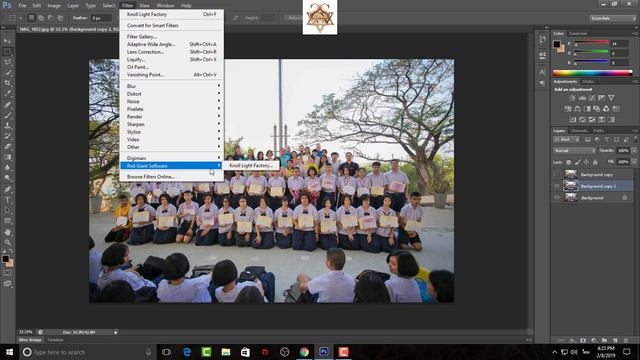This screenshot has height=360, width=640.
Task: Select the Clone Stamp tool
Action: (7, 126)
